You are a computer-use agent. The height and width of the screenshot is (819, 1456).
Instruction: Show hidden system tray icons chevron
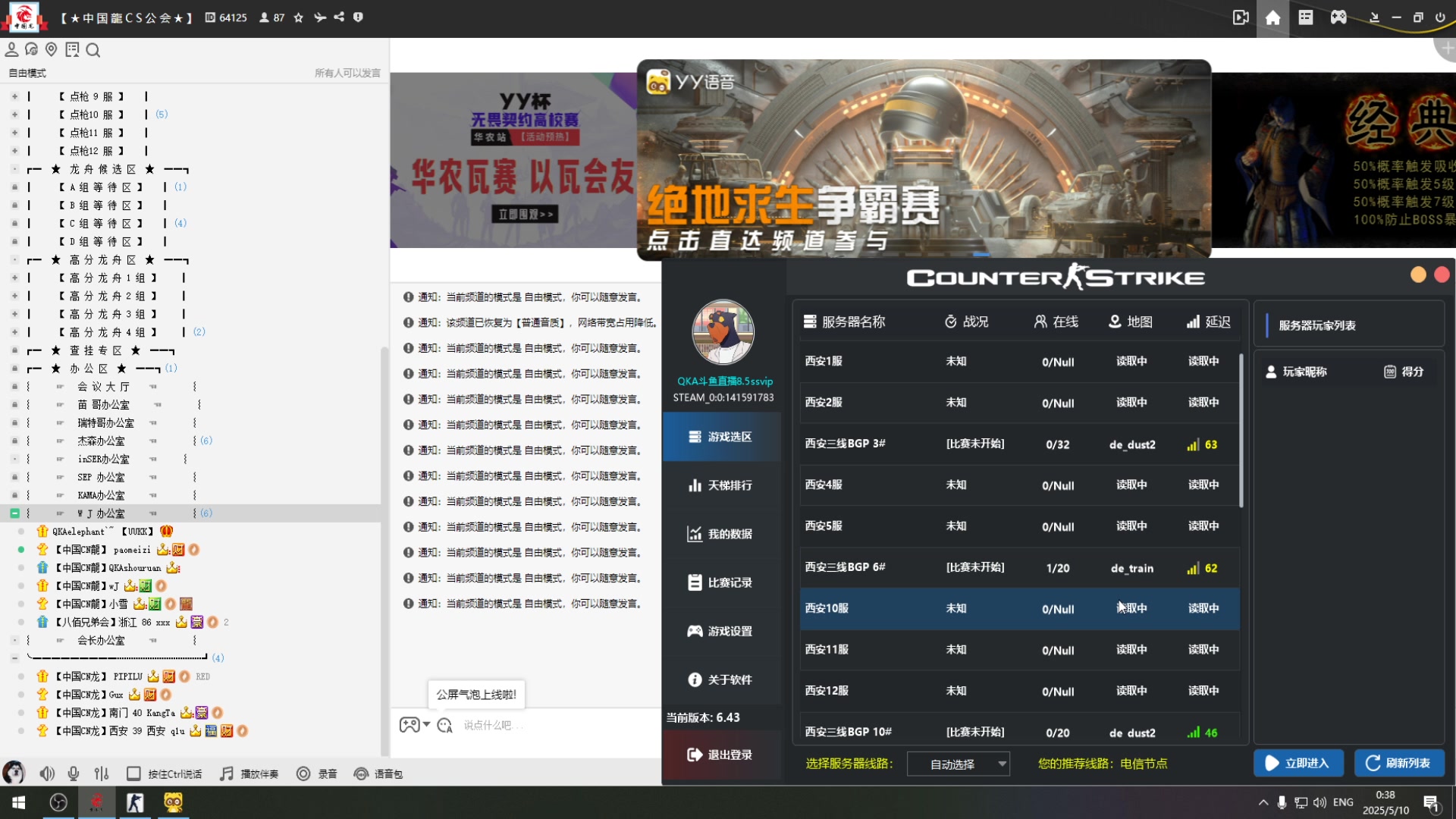(x=1263, y=802)
